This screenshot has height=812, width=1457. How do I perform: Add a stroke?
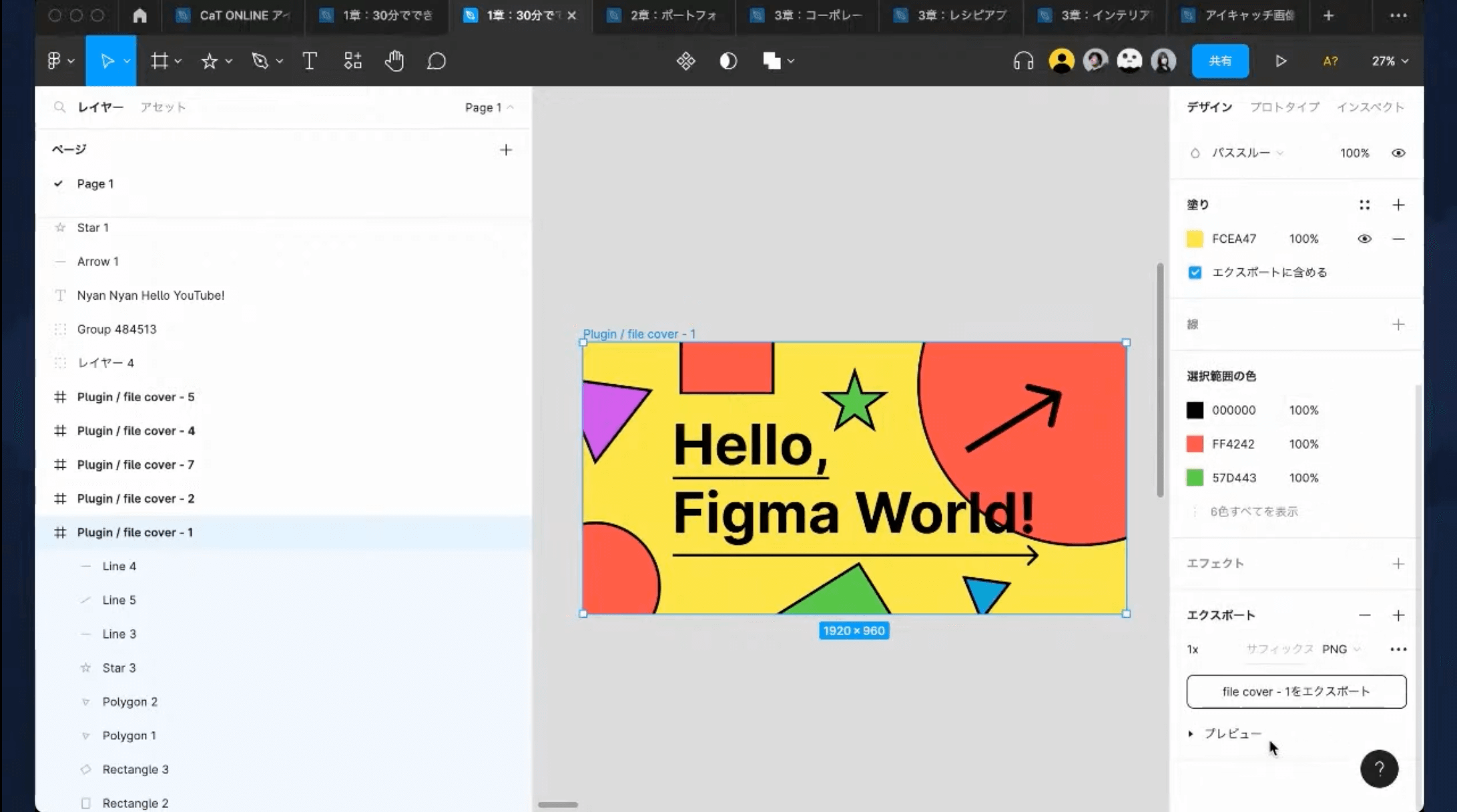[1398, 324]
